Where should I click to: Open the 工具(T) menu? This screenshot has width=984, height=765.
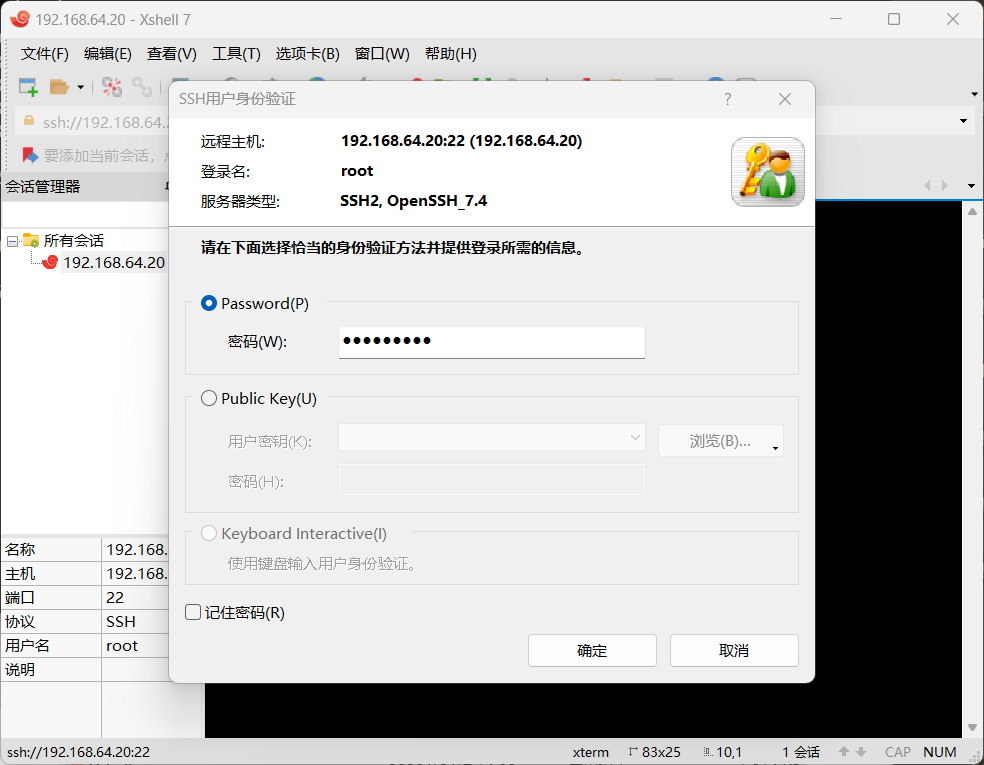click(x=236, y=54)
